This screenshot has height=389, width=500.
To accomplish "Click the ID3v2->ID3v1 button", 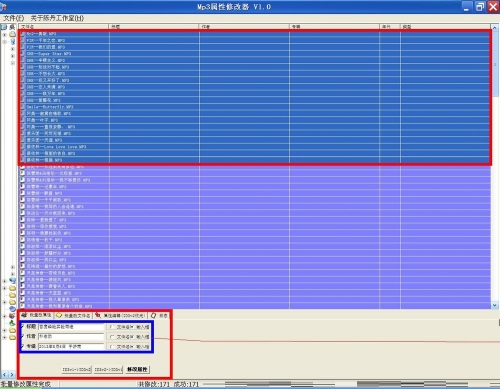I will point(108,370).
